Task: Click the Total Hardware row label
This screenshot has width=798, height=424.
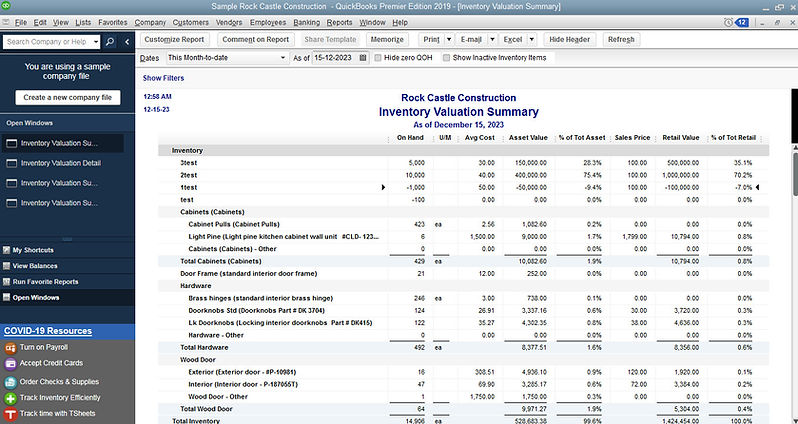Action: [204, 348]
